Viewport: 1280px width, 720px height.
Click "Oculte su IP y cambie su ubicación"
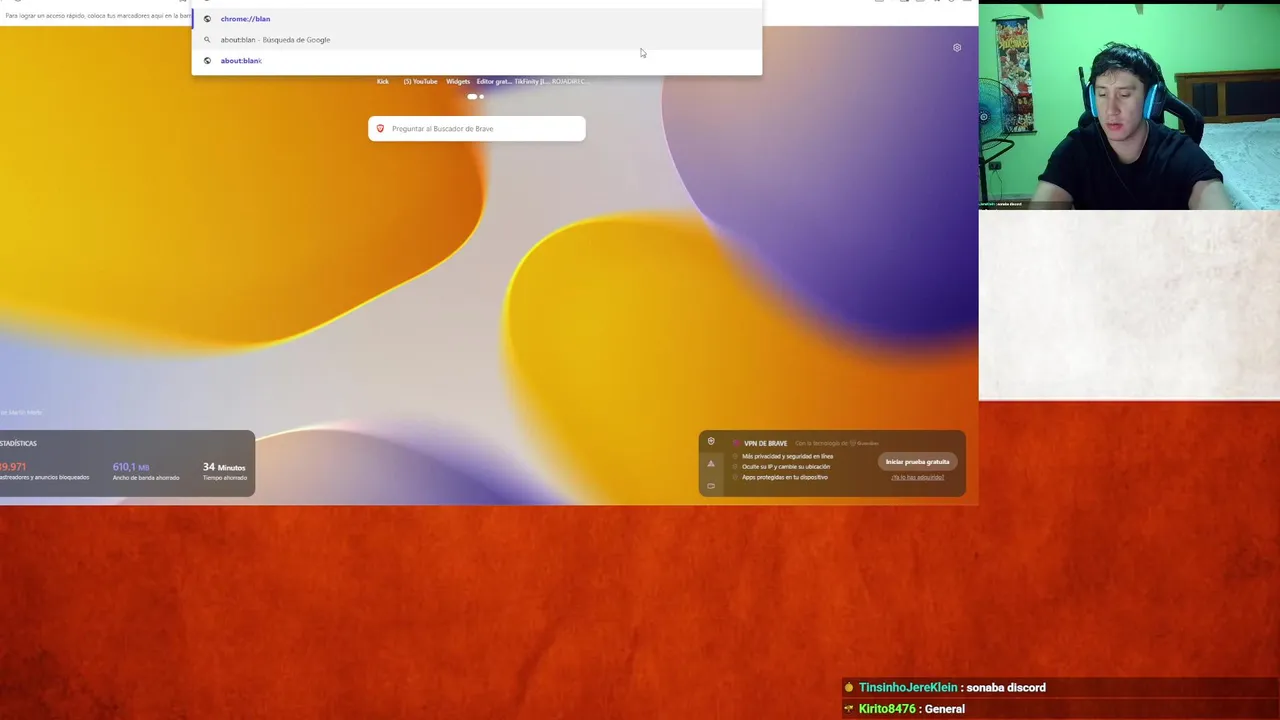click(x=786, y=467)
